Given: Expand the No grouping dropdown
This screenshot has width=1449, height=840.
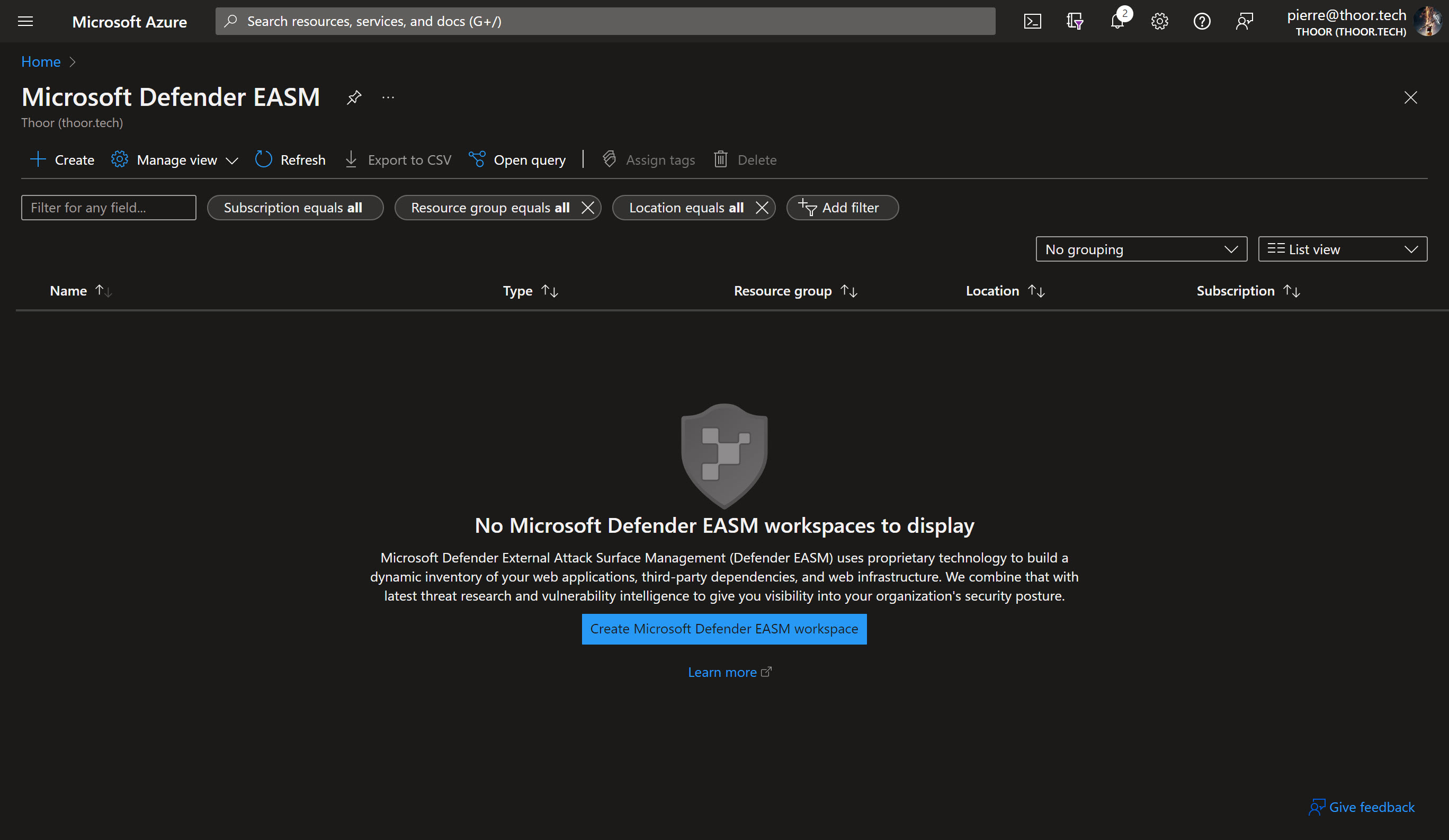Looking at the screenshot, I should pos(1141,249).
